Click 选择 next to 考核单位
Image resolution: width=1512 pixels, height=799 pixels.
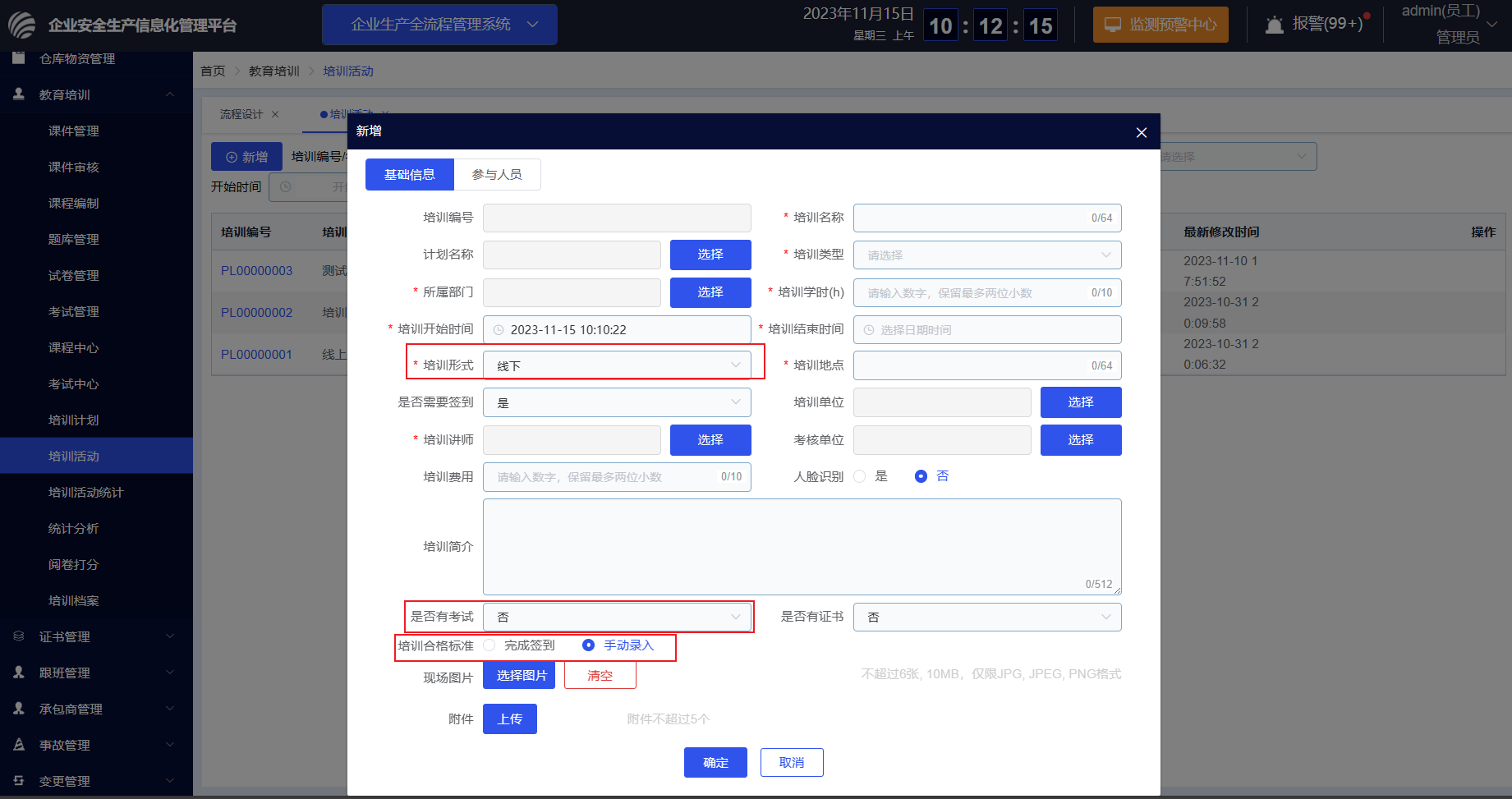[1081, 440]
